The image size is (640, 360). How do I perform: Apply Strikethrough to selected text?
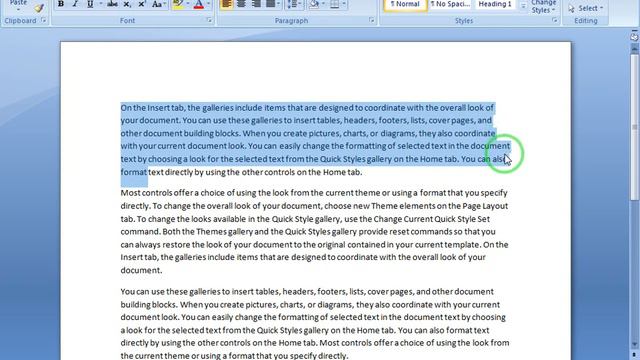[112, 4]
